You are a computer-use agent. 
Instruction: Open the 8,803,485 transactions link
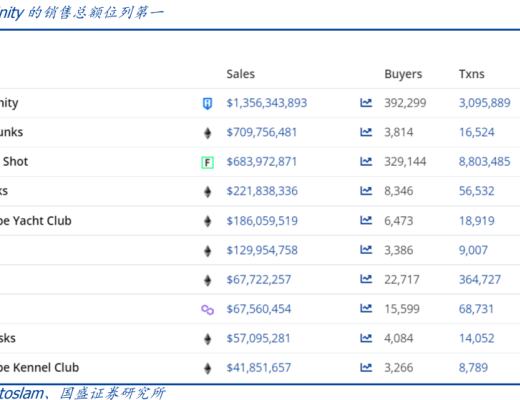tap(485, 162)
